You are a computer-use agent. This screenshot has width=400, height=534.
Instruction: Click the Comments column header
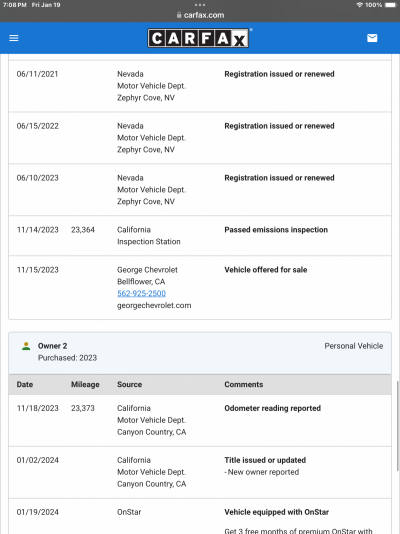click(x=244, y=384)
